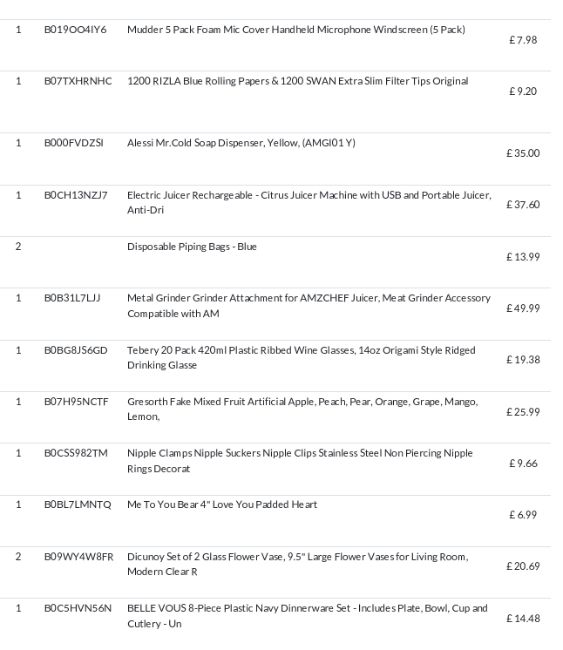Click the £35.00 price of the soap dispenser
The width and height of the screenshot is (563, 650).
tap(523, 153)
